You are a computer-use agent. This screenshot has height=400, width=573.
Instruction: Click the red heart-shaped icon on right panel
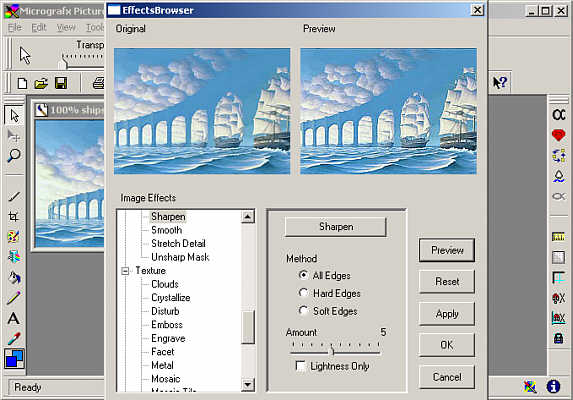point(558,136)
